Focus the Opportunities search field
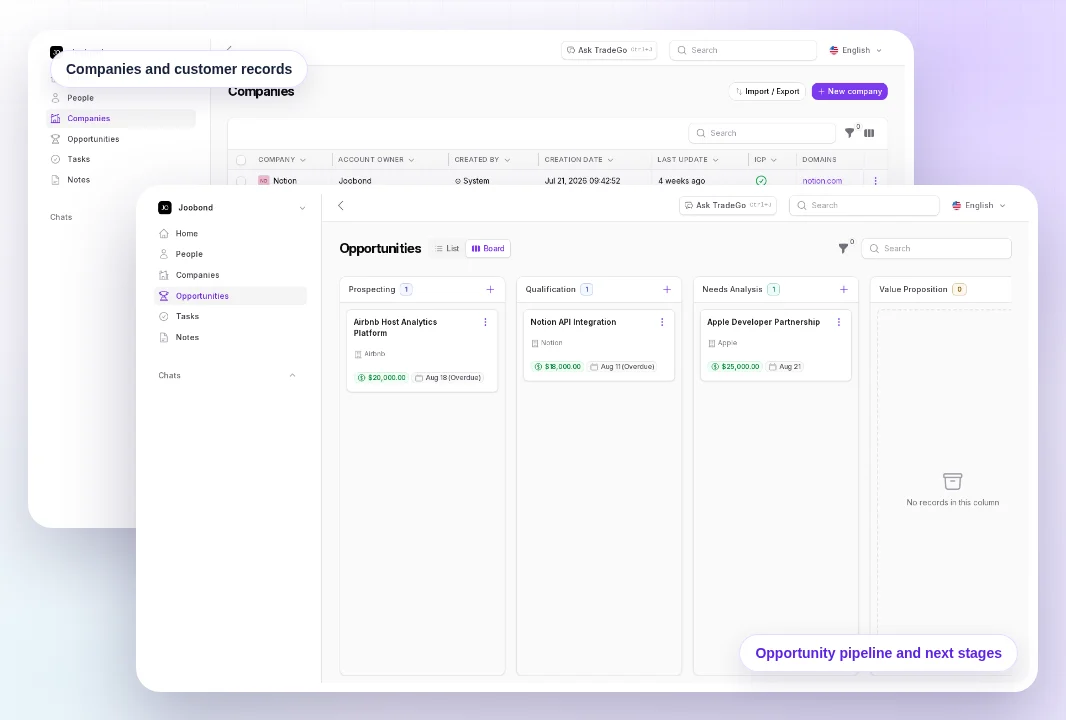 click(x=936, y=249)
